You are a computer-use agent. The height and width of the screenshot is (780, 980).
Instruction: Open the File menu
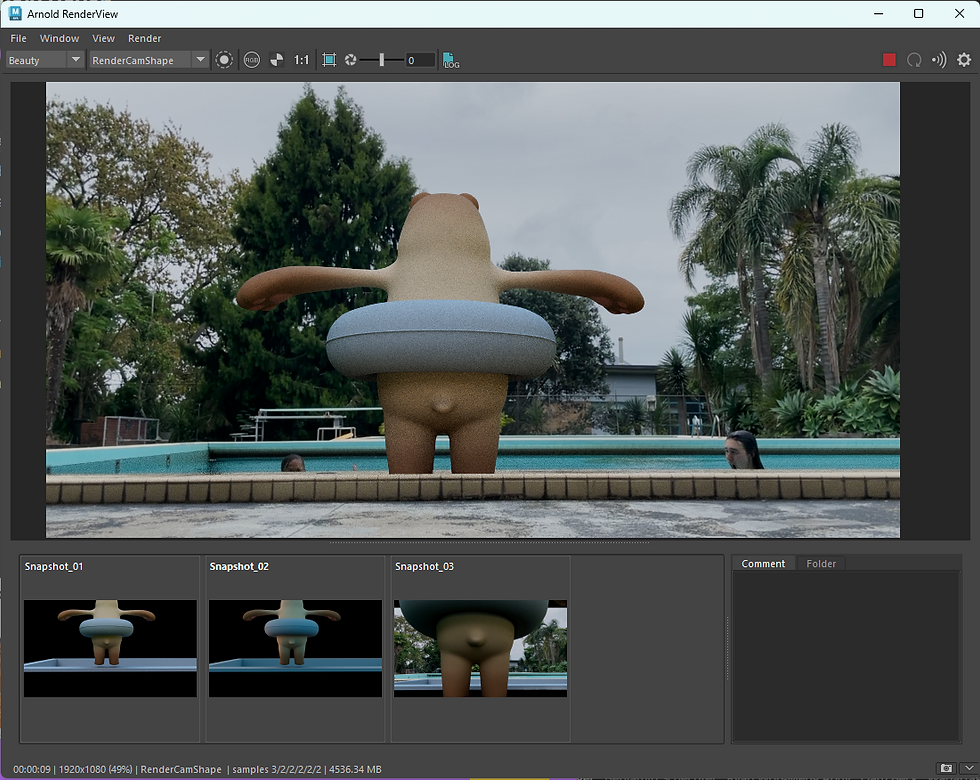click(18, 38)
